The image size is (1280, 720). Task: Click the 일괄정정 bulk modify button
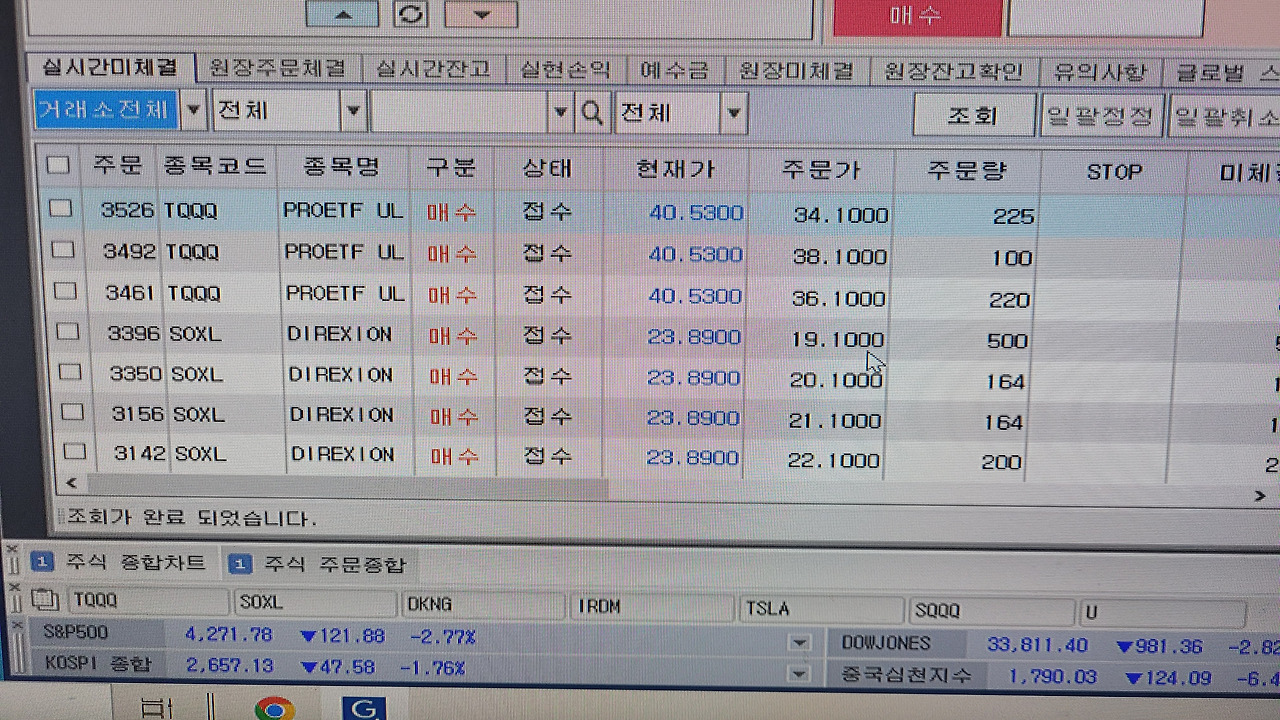1100,116
